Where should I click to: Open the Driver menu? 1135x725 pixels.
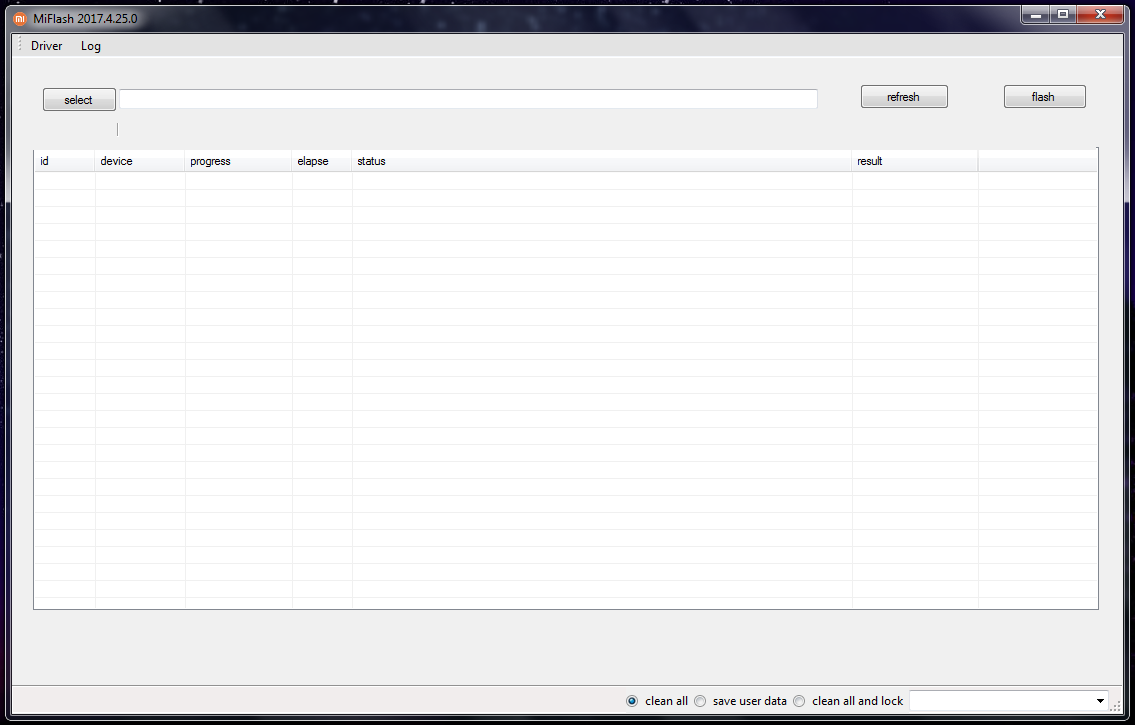coord(46,46)
